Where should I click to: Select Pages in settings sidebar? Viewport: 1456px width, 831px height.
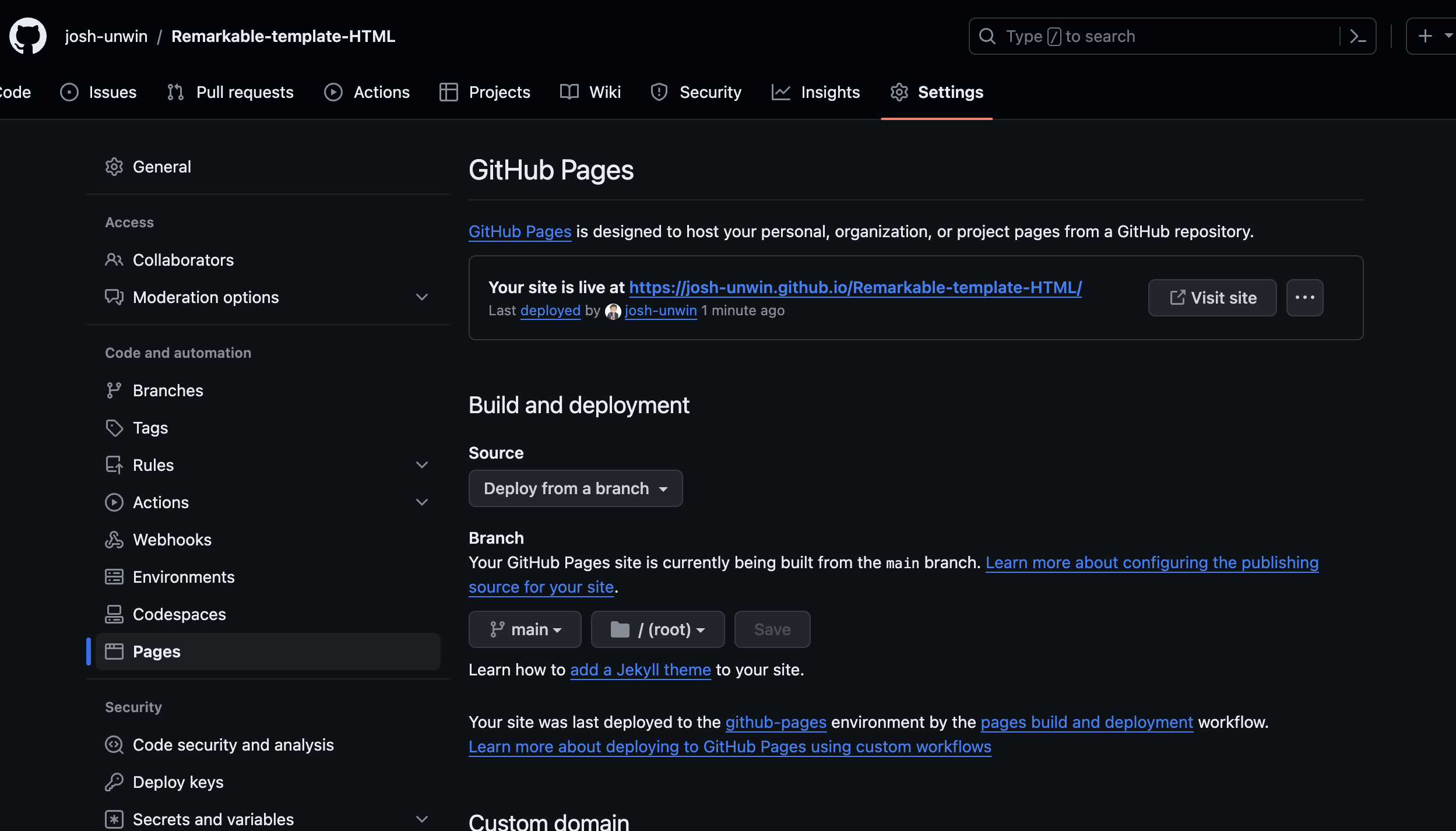coord(268,652)
